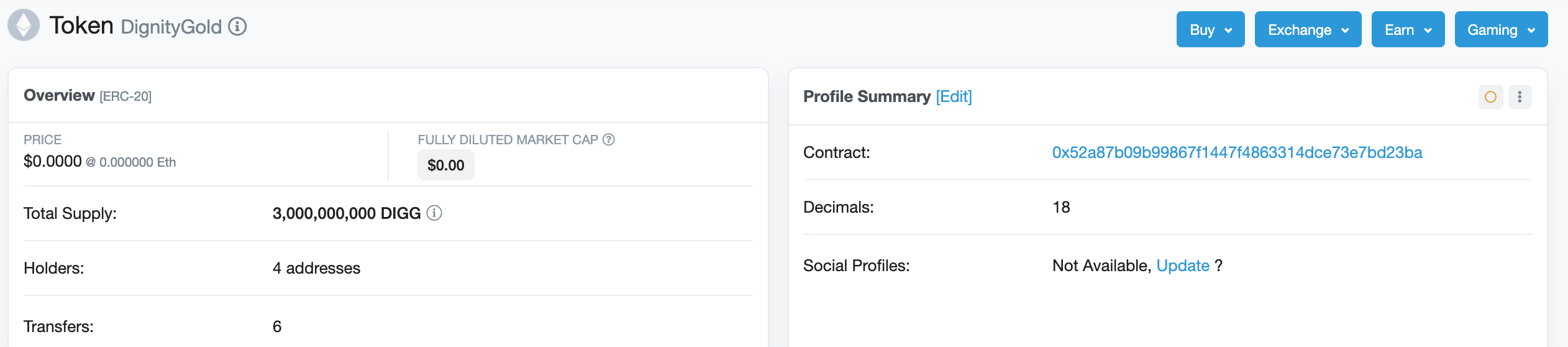This screenshot has height=347, width=1568.
Task: Click the 4 addresses holders value
Action: coord(316,269)
